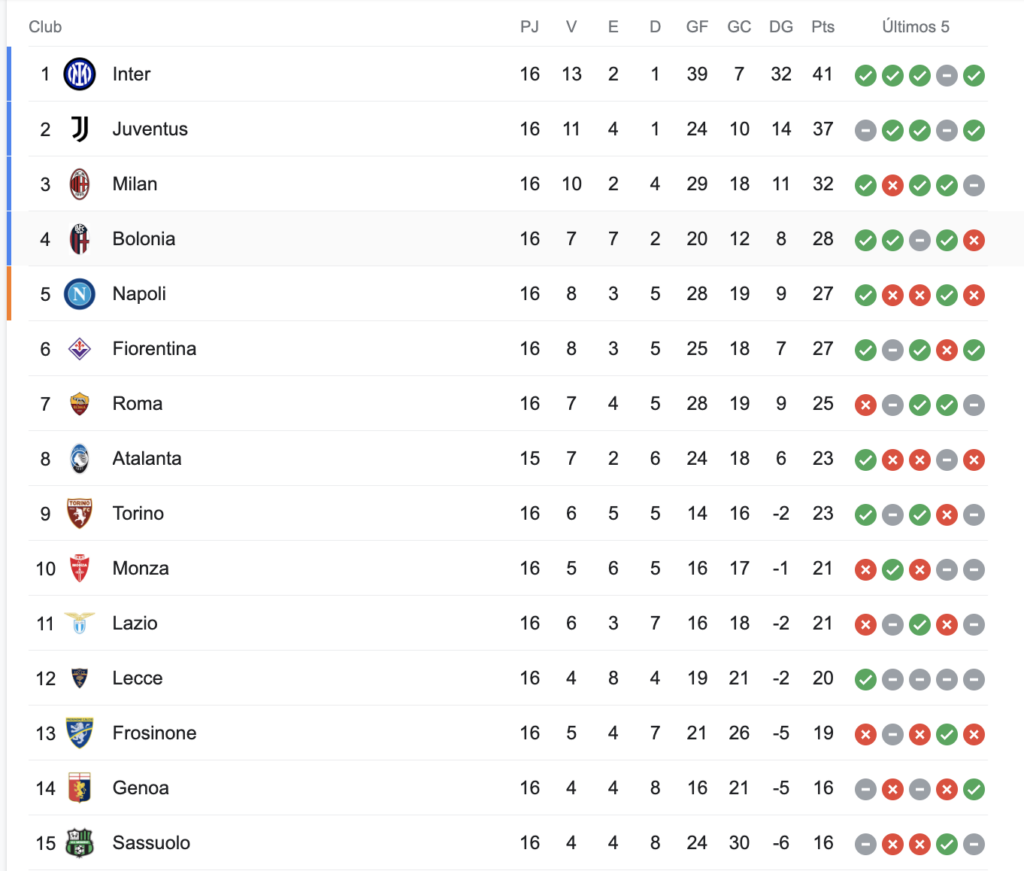Open the Lazio team link

tap(135, 623)
